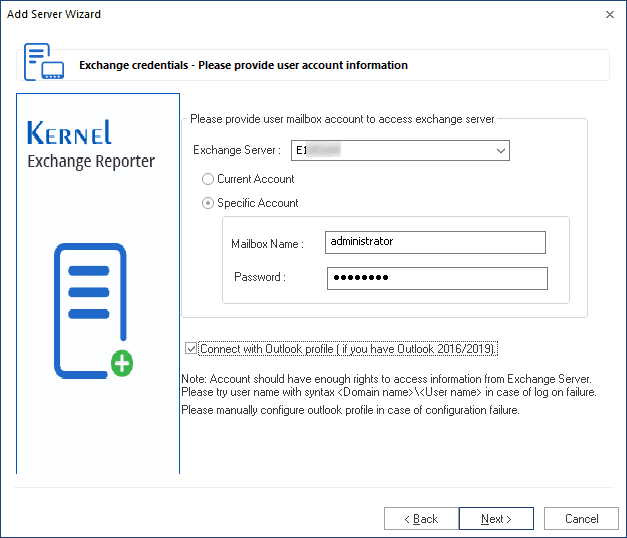The height and width of the screenshot is (538, 627).
Task: Click the Kernel logo in sidebar
Action: (x=70, y=132)
